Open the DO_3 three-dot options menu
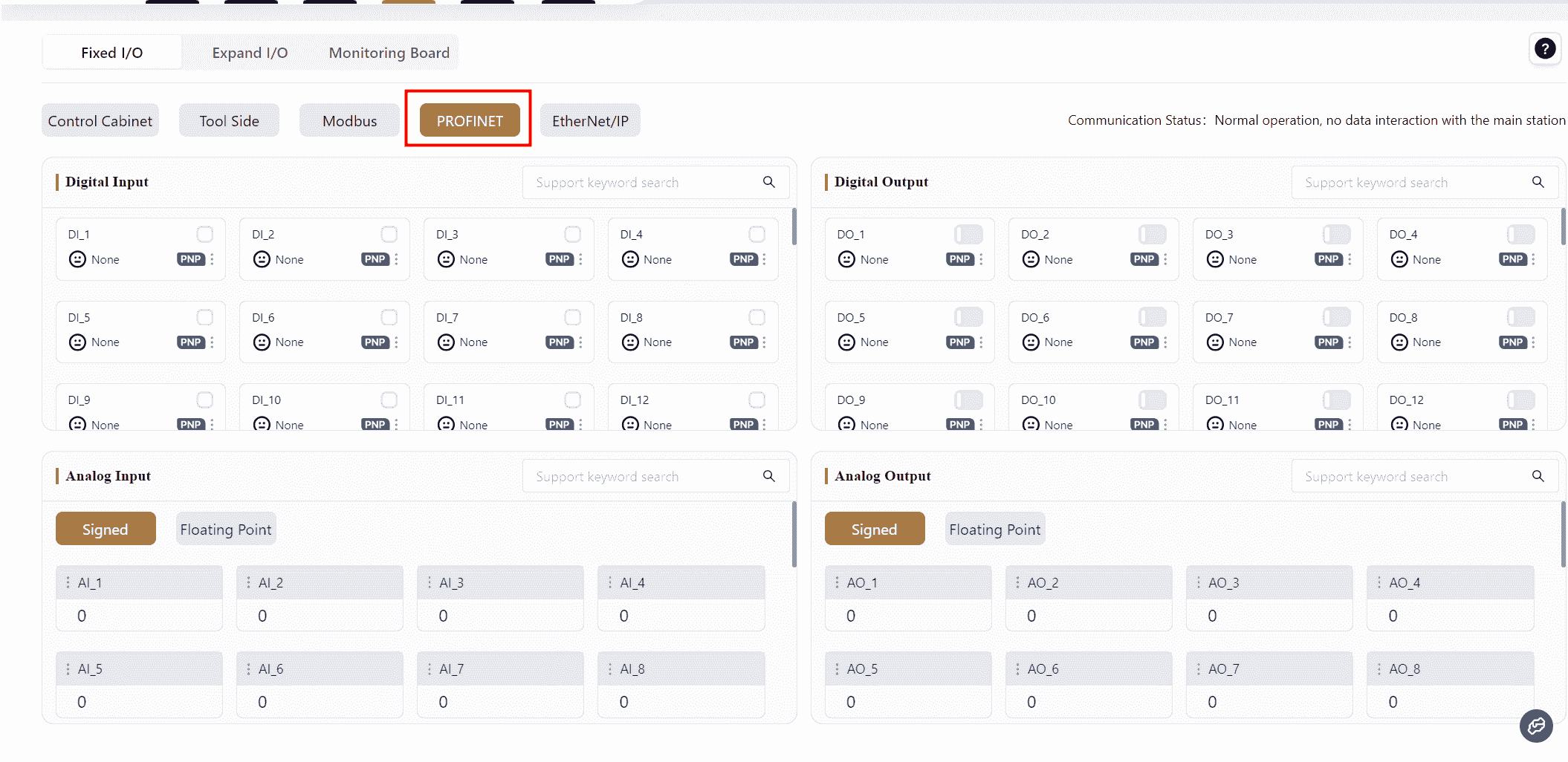The width and height of the screenshot is (1568, 762). pos(1350,259)
